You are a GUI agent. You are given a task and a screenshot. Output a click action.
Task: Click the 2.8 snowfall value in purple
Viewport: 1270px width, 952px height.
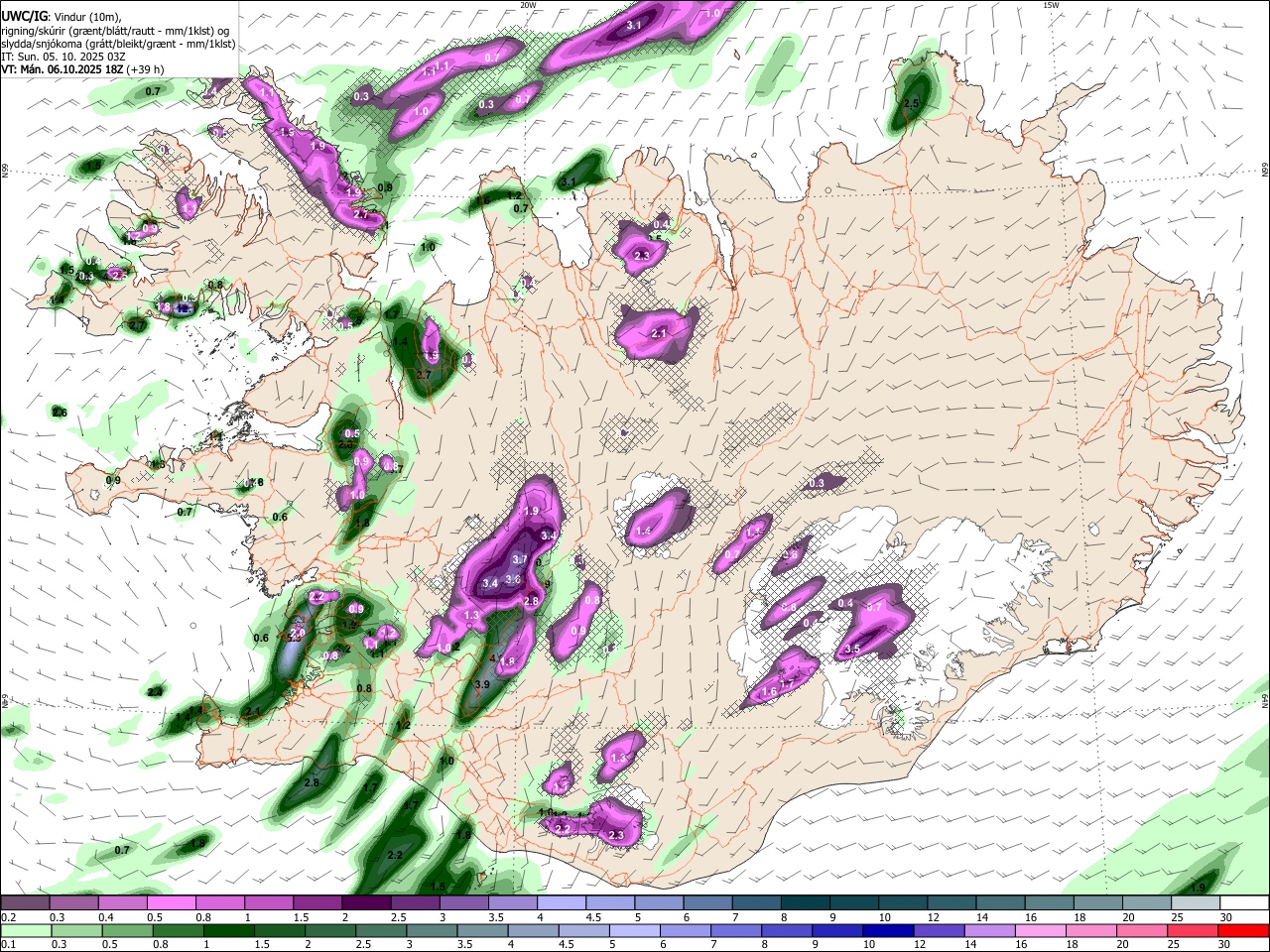(531, 601)
